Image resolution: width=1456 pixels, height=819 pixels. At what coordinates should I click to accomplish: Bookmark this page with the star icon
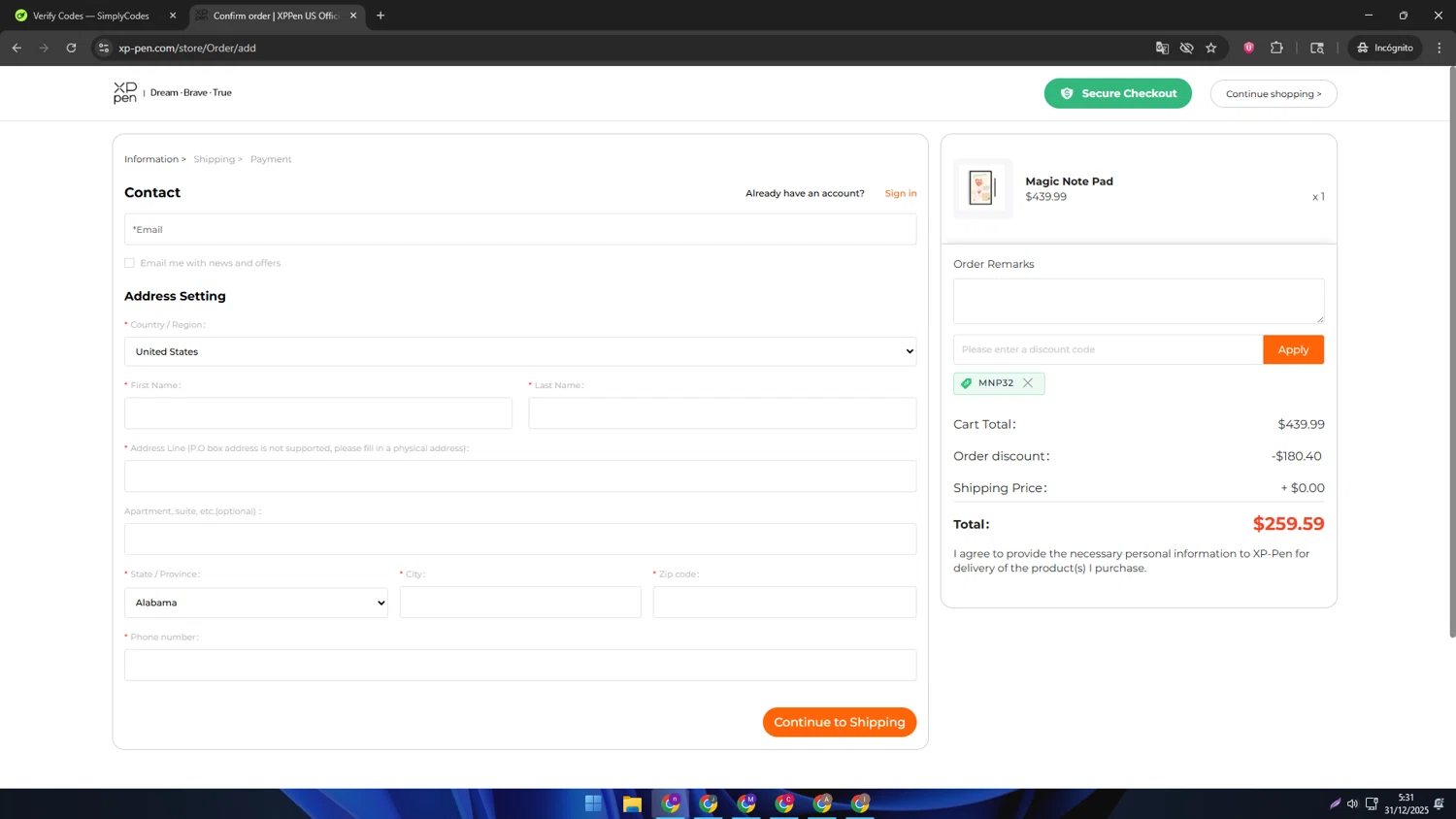[1211, 48]
